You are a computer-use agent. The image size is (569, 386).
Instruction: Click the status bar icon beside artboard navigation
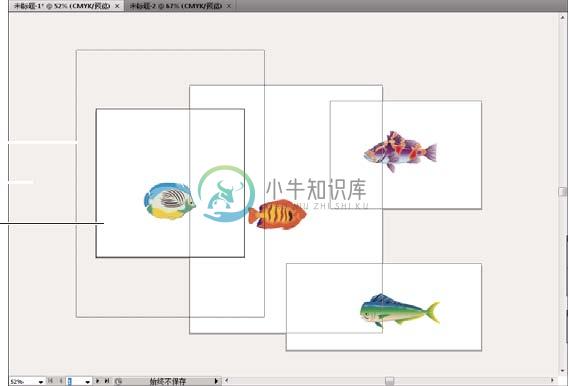pos(118,381)
